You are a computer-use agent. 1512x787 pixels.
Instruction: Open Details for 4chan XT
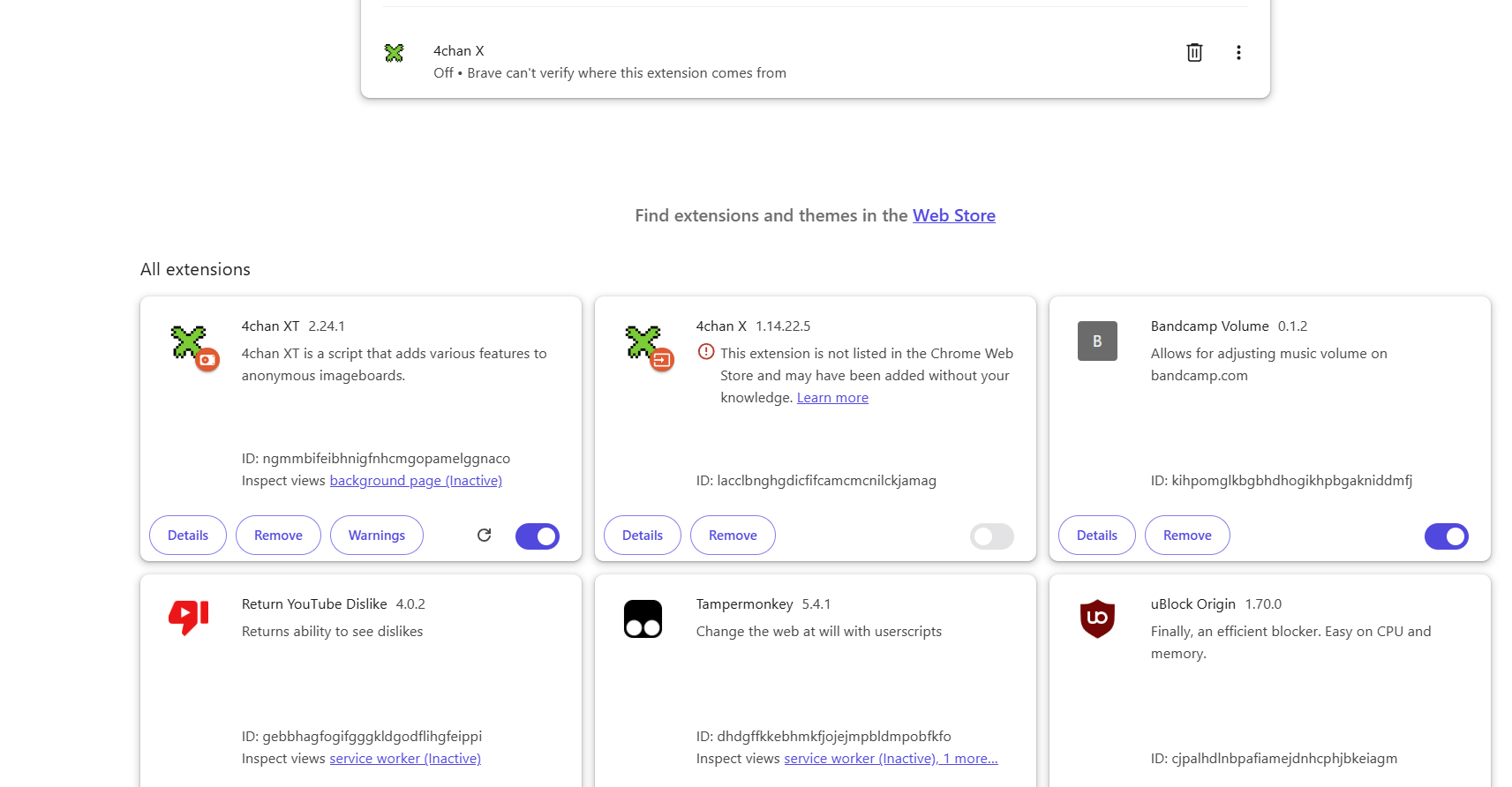point(188,536)
